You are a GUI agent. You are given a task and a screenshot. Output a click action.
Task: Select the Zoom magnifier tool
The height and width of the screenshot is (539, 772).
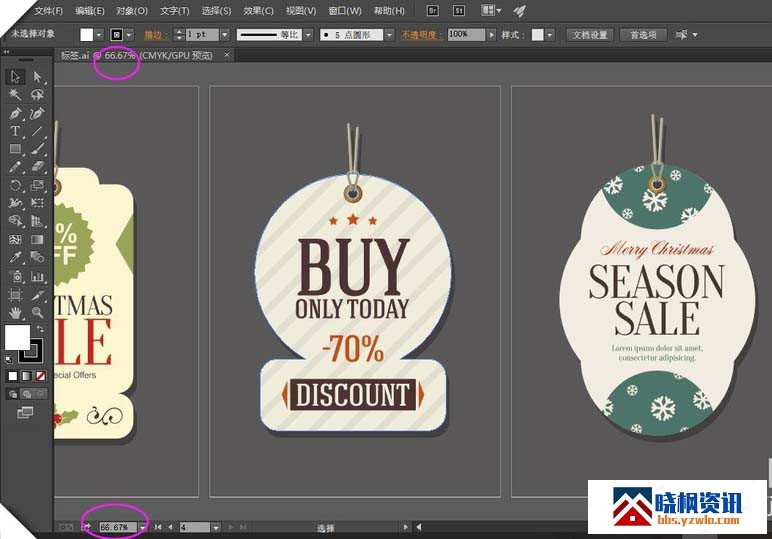click(37, 312)
